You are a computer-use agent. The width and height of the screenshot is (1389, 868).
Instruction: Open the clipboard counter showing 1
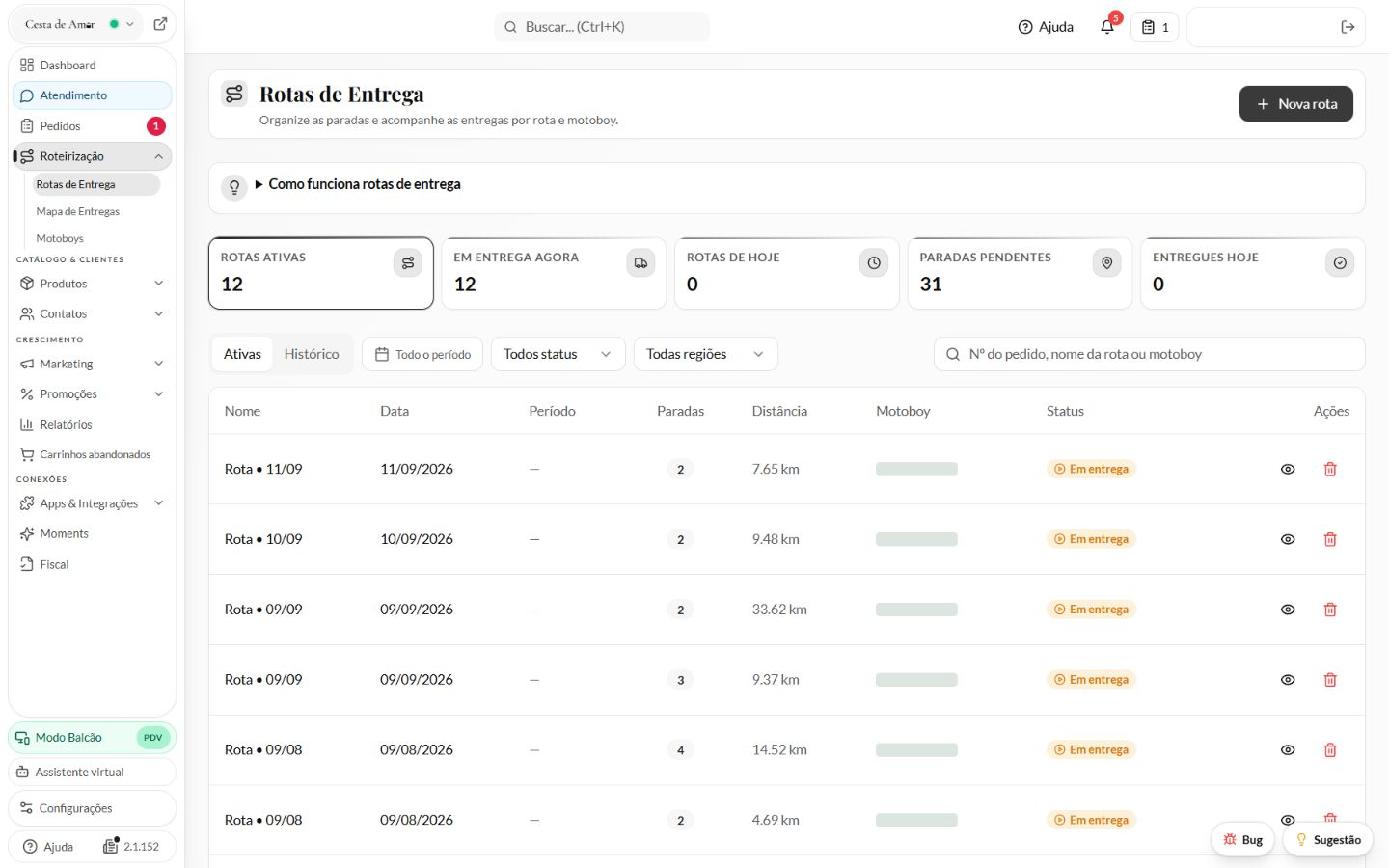(1155, 27)
